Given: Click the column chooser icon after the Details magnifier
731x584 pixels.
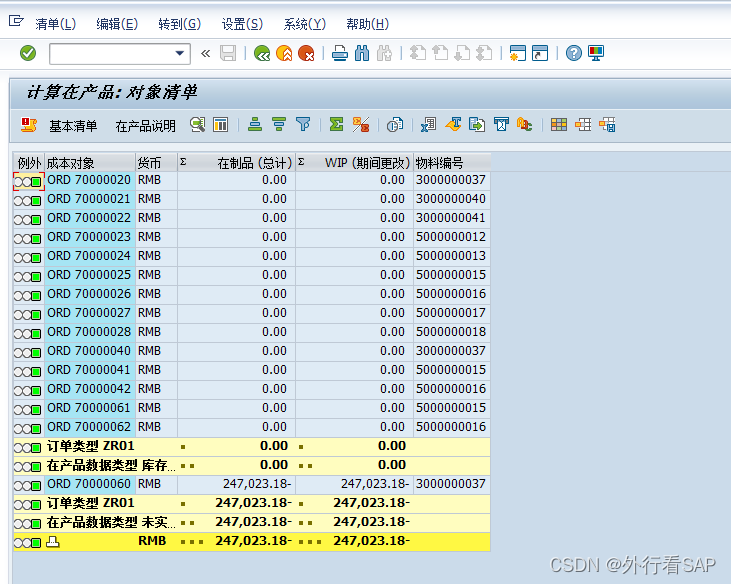Looking at the screenshot, I should click(x=221, y=125).
